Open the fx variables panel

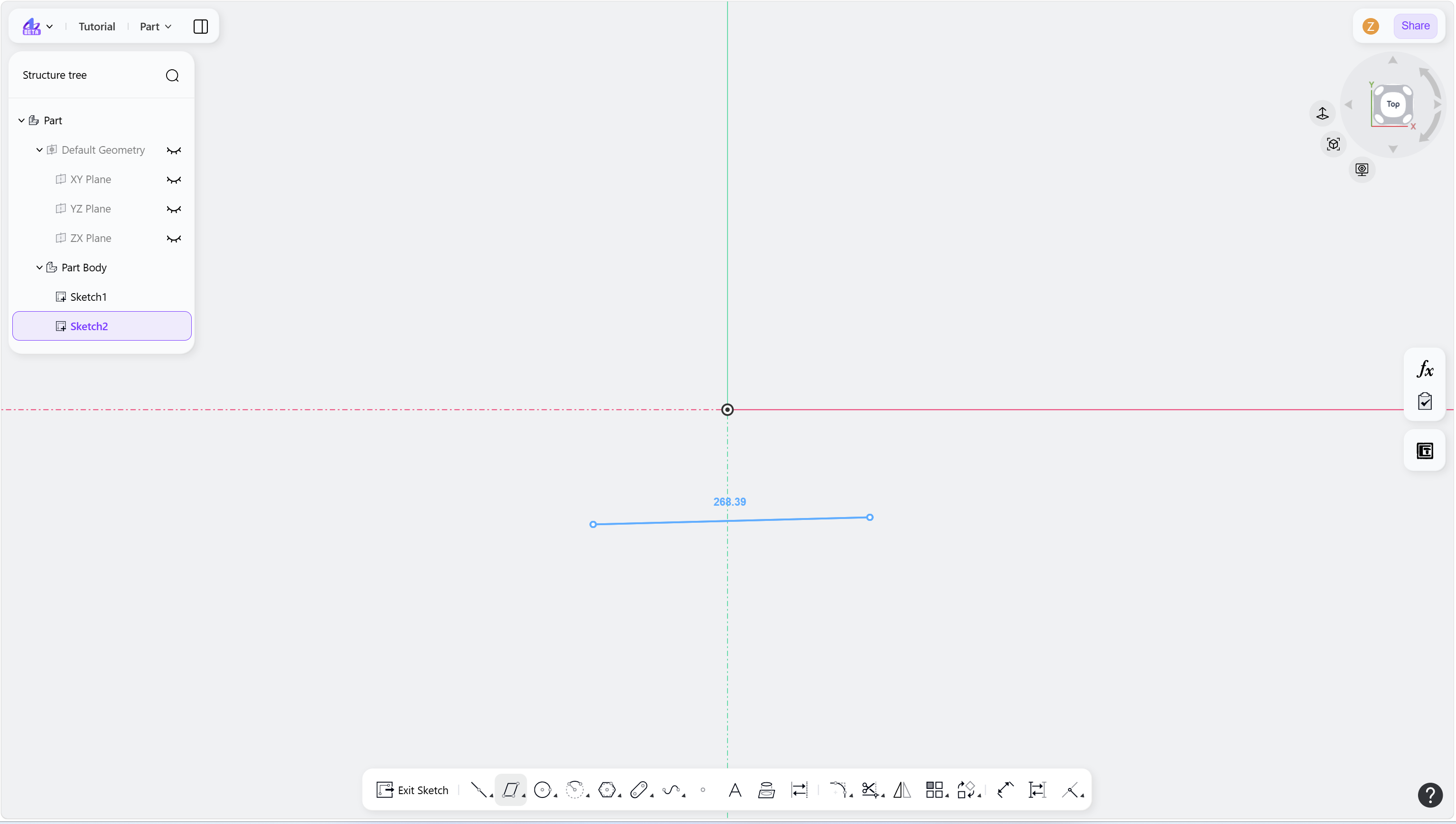[1424, 370]
